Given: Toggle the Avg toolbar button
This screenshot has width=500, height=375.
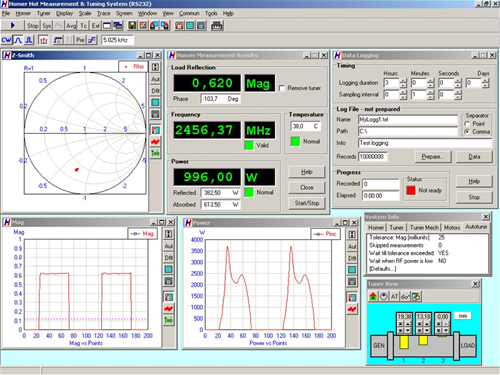Looking at the screenshot, I should (x=71, y=26).
